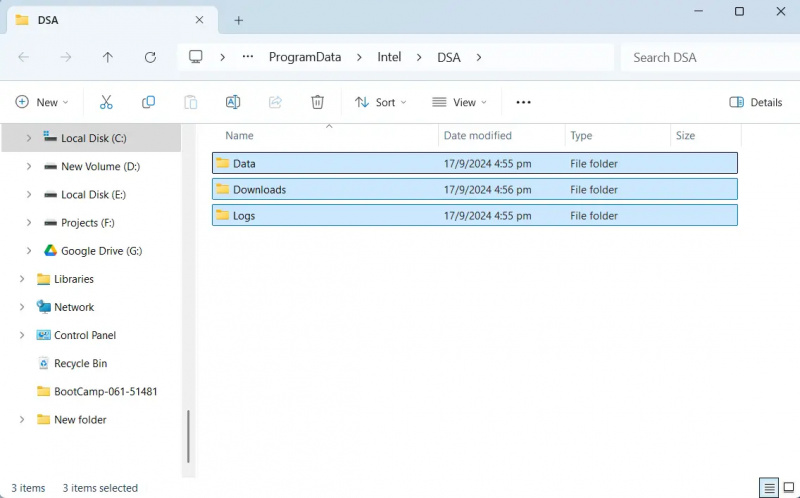Expand New folder tree node

[x=22, y=419]
